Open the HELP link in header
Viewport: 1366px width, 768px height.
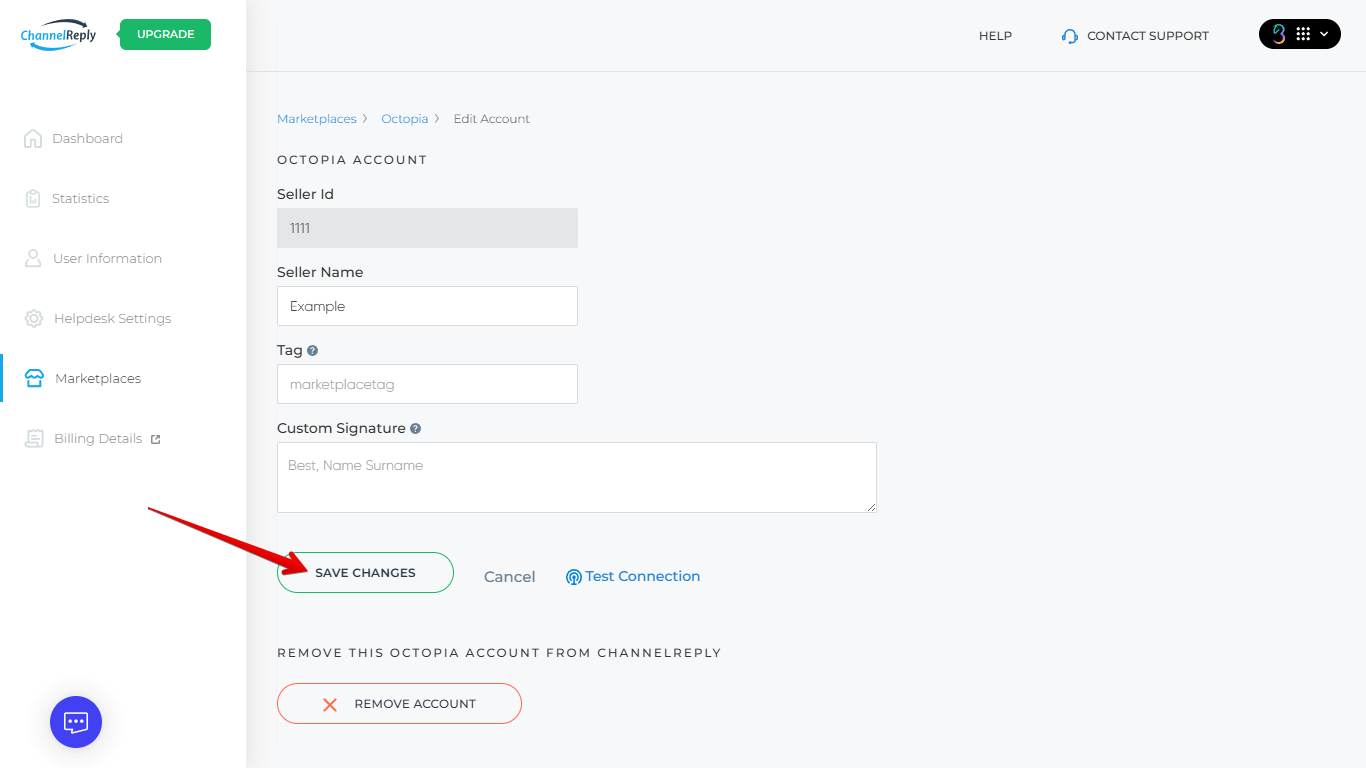pos(995,36)
